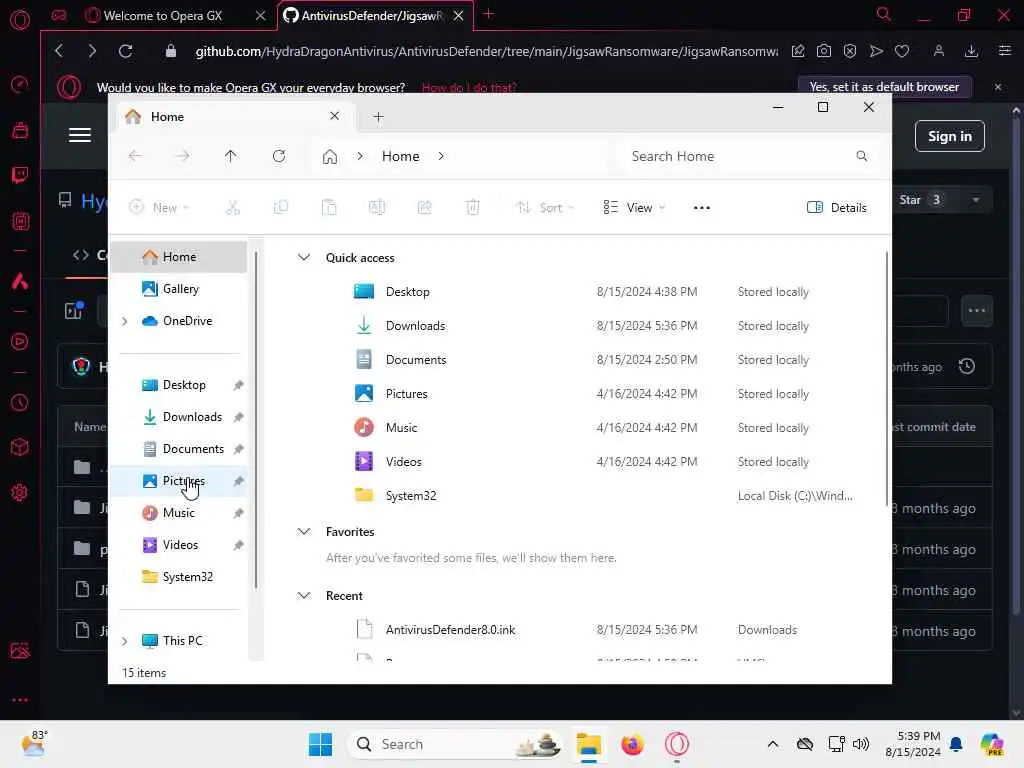1024x768 pixels.
Task: Open Opera GX sidebar settings gear
Action: pyautogui.click(x=20, y=492)
